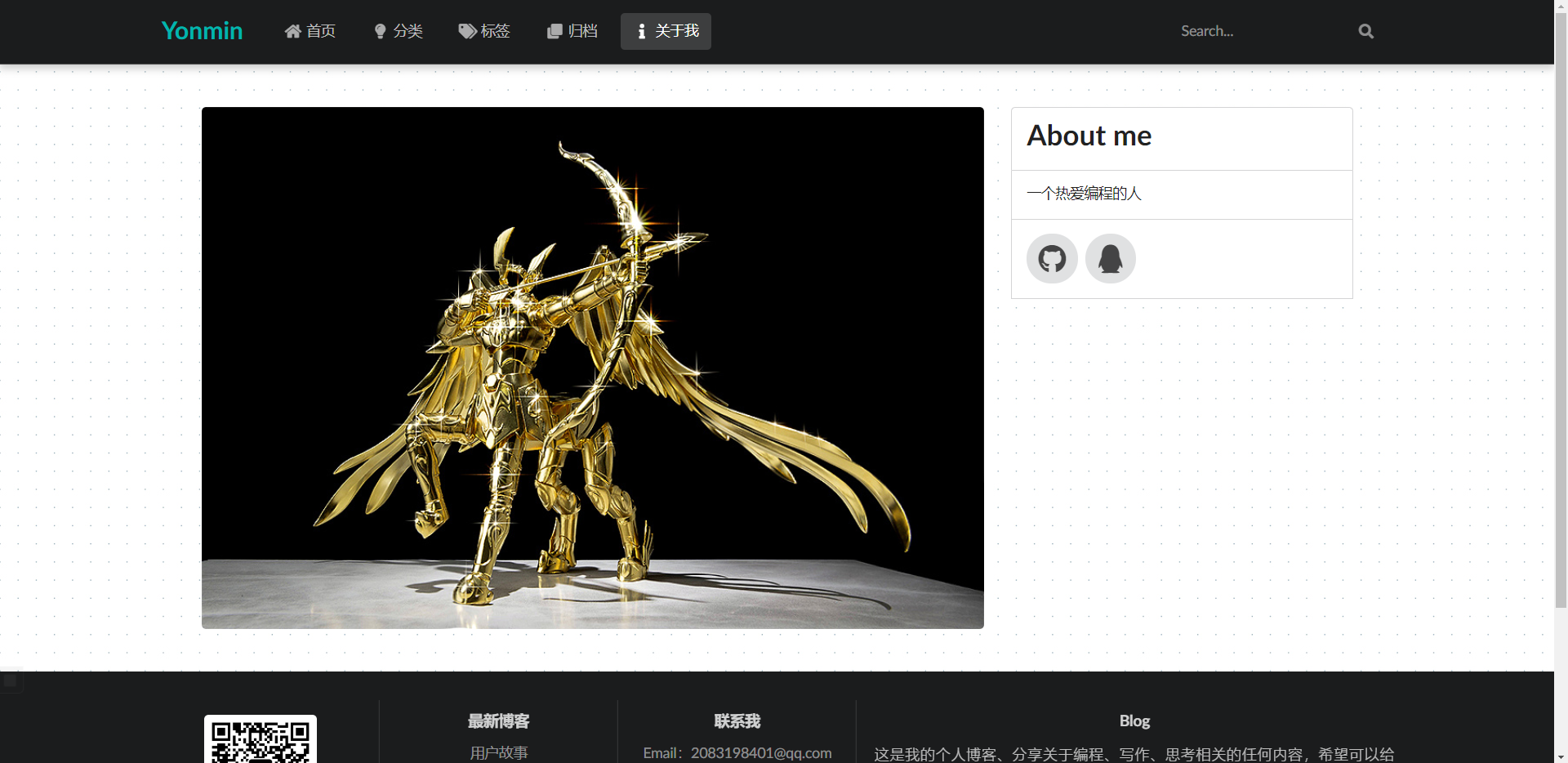The image size is (1568, 763).
Task: Click the golden Sagittarius figure image
Action: (592, 368)
